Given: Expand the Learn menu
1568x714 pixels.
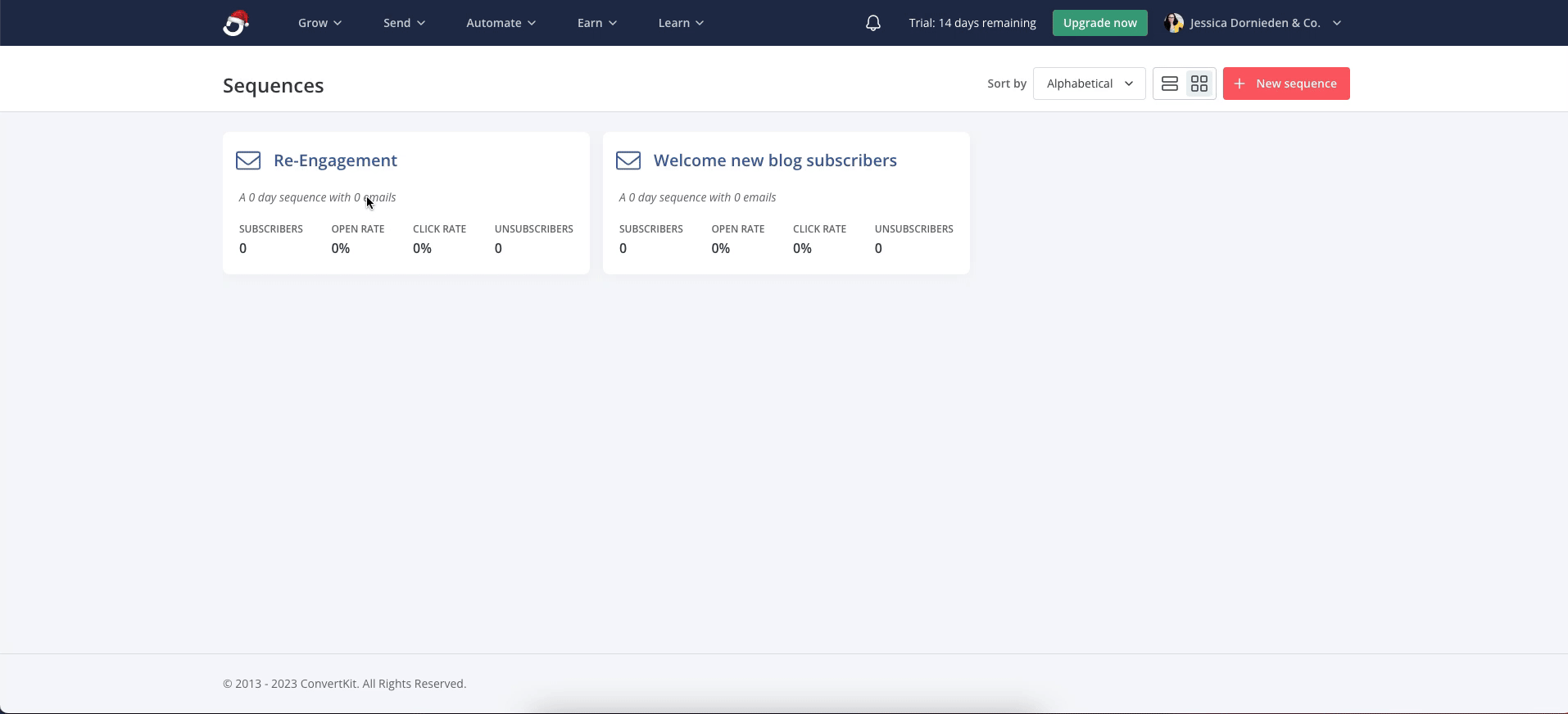Looking at the screenshot, I should point(682,23).
